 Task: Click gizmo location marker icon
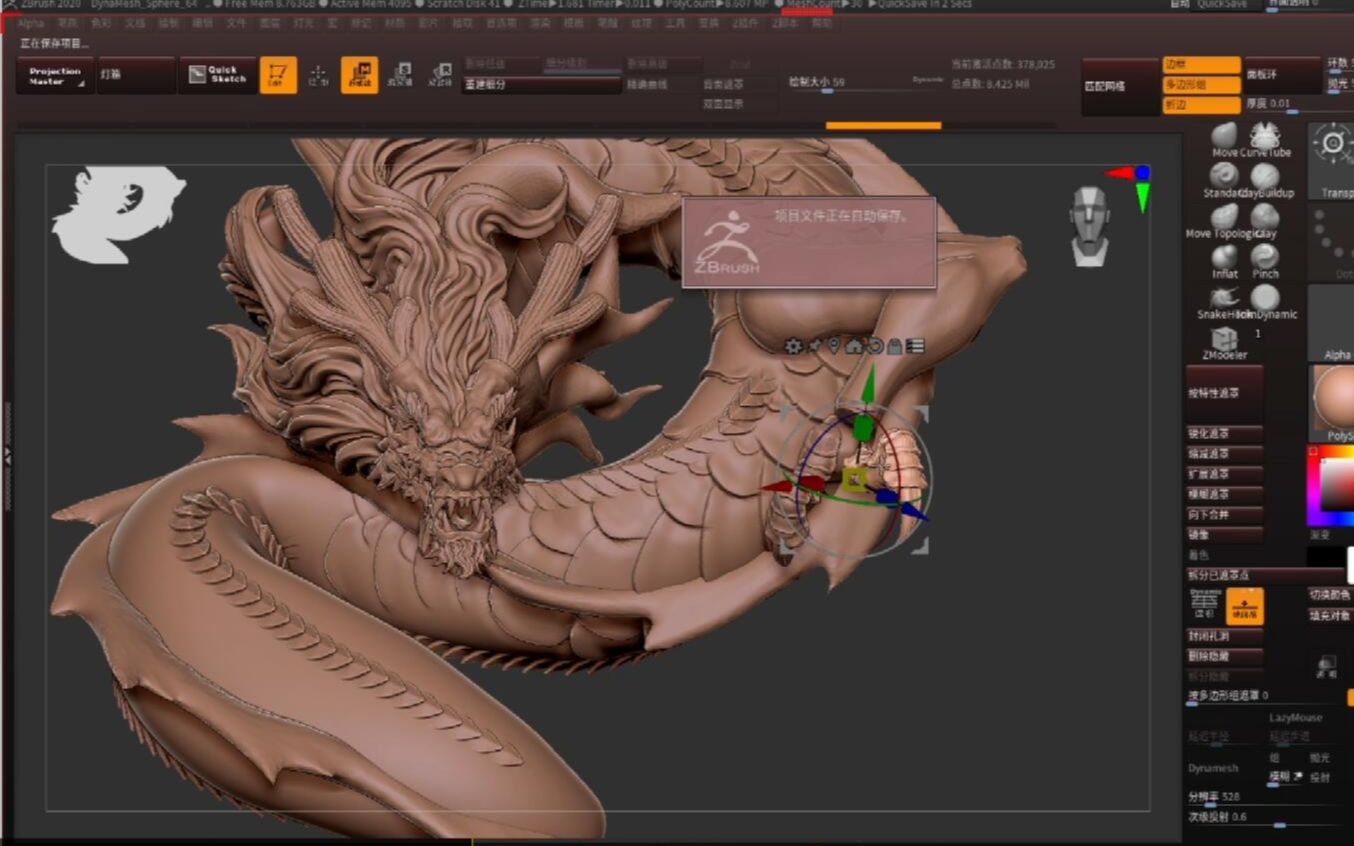tap(834, 346)
